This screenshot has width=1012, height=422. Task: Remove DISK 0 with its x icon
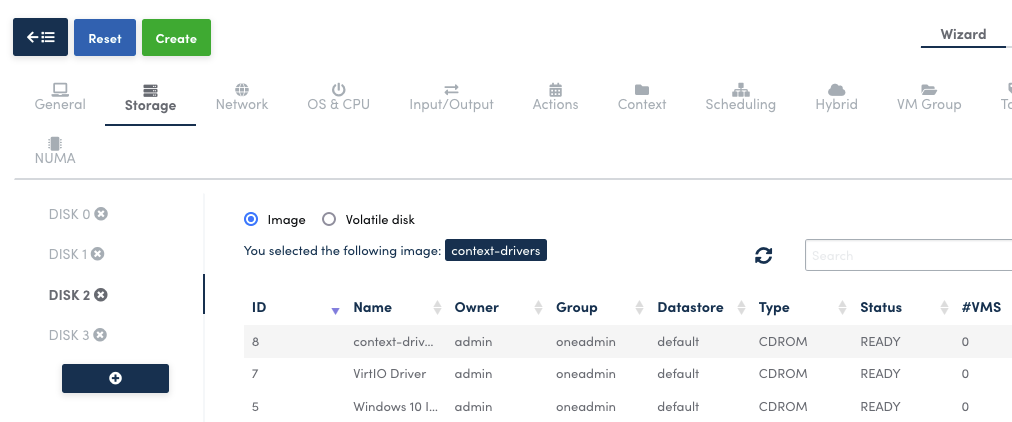point(101,214)
